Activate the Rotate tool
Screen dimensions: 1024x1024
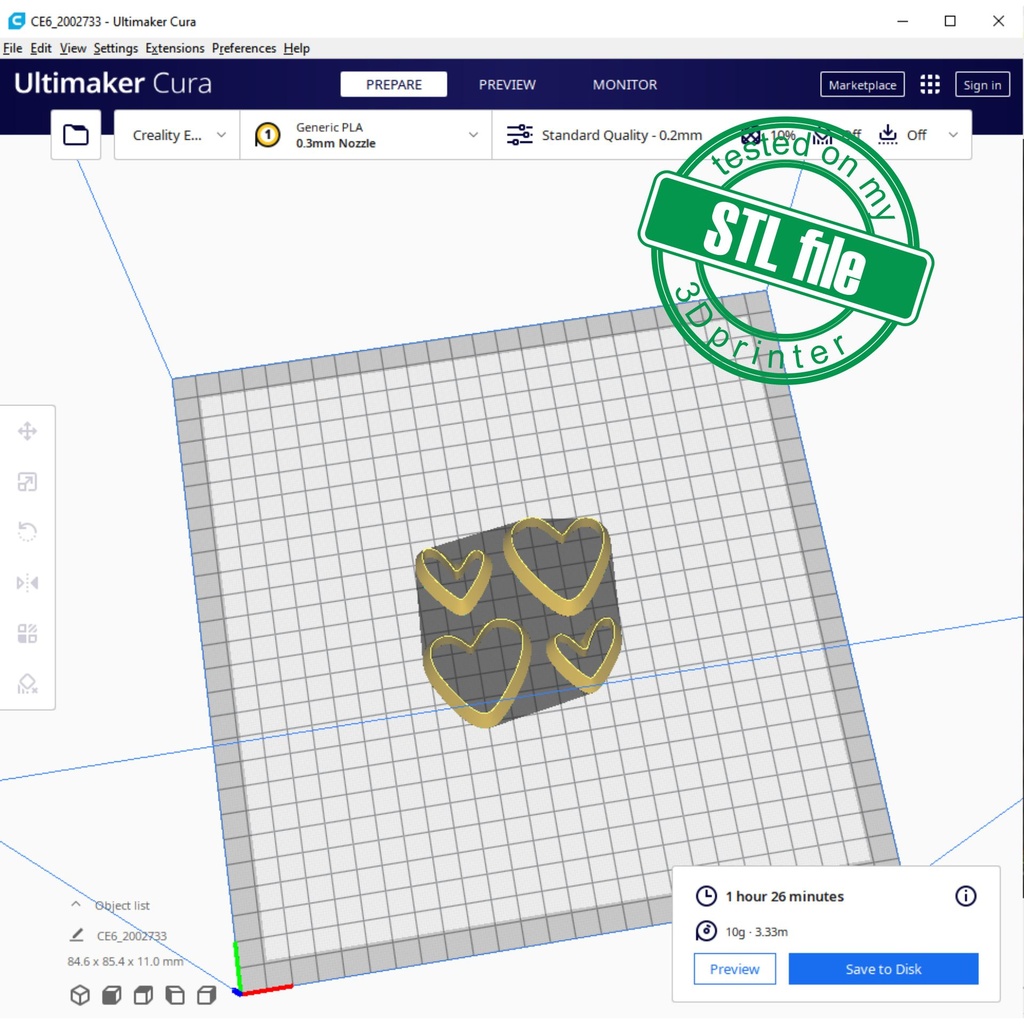[27, 532]
